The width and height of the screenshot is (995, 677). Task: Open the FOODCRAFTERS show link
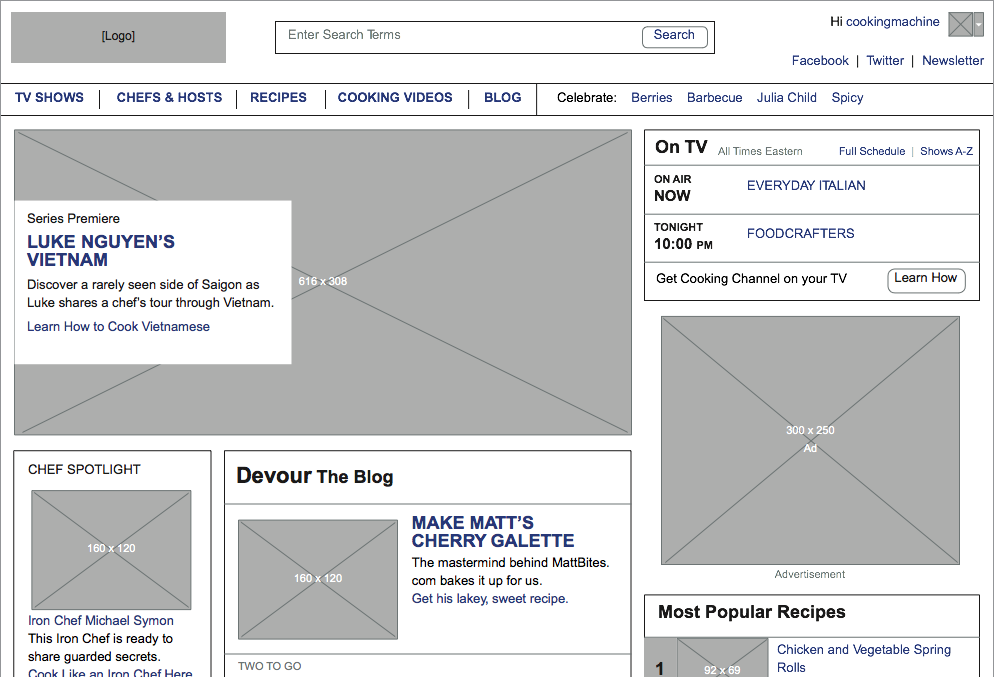tap(800, 233)
